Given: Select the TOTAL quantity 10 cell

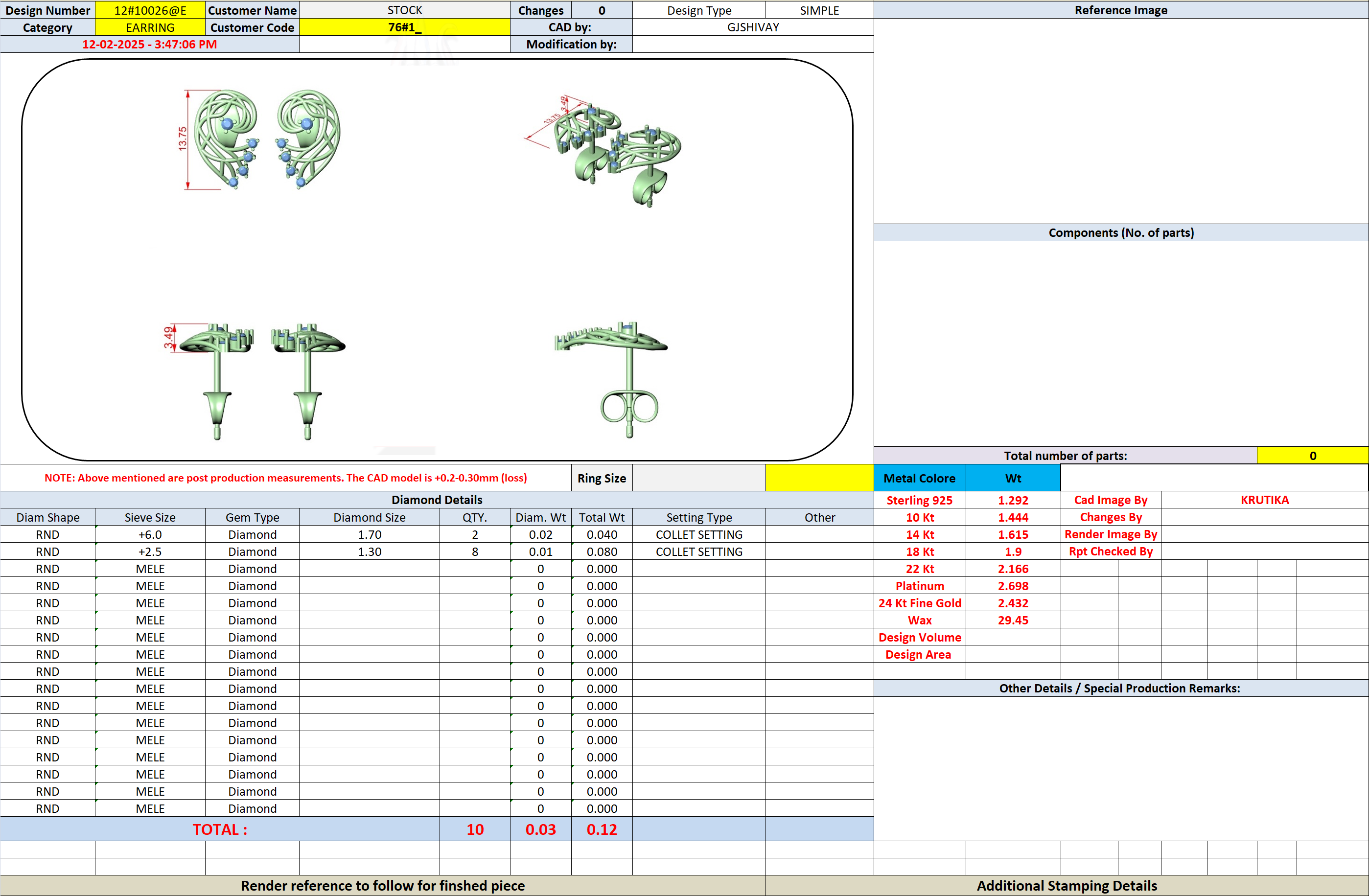Looking at the screenshot, I should 475,829.
